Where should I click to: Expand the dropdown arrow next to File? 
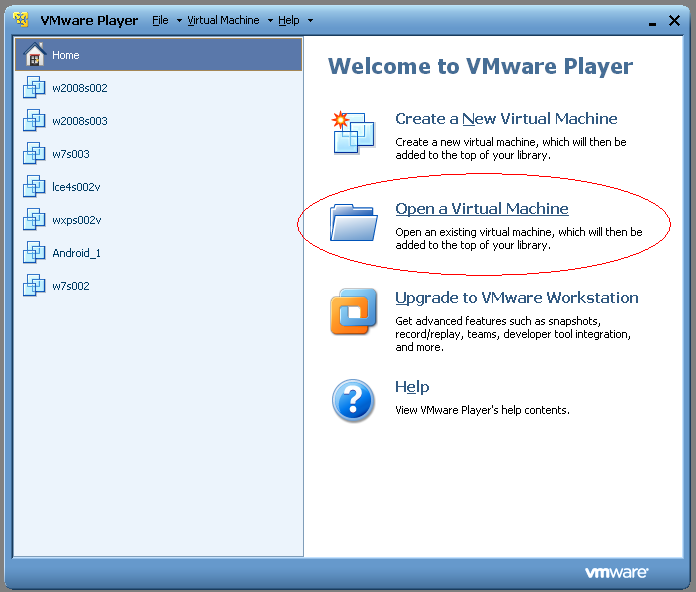pos(179,20)
